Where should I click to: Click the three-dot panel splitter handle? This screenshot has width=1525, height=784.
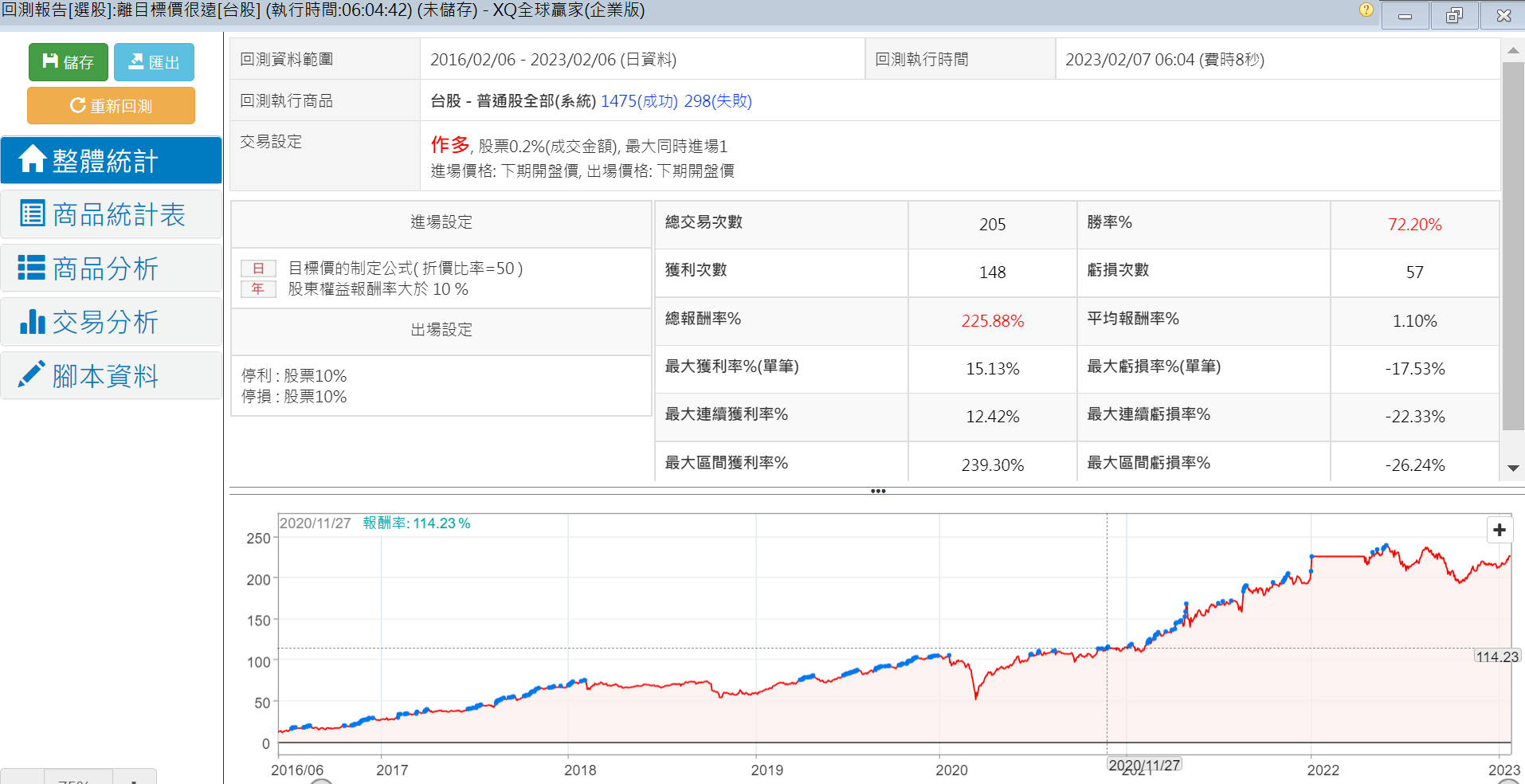point(878,491)
